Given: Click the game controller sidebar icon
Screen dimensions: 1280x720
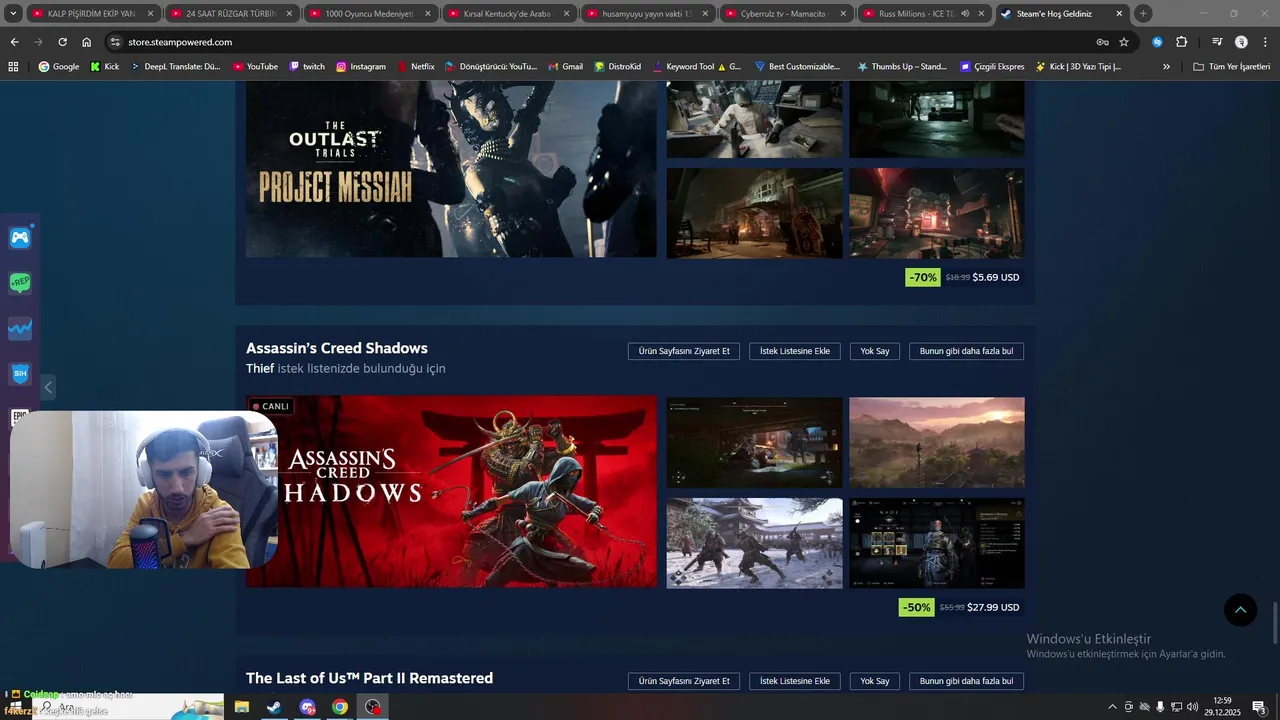Looking at the screenshot, I should coord(20,238).
